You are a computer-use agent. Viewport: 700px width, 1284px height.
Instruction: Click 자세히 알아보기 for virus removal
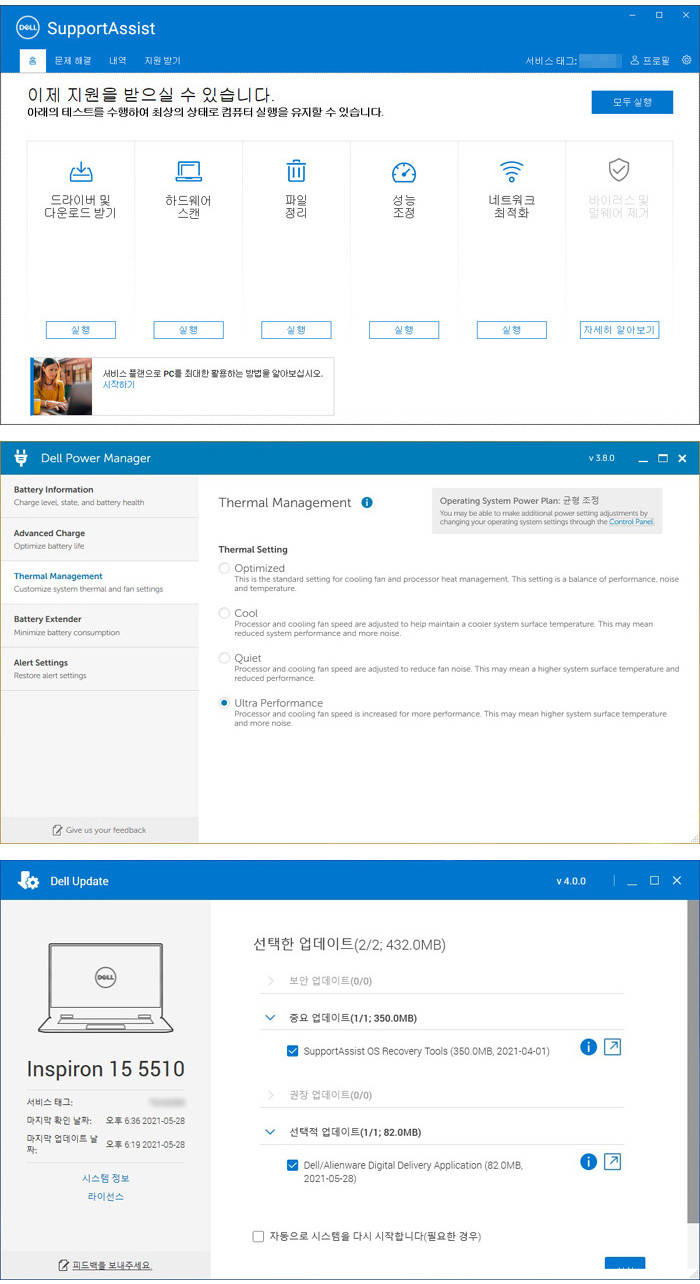pos(619,330)
